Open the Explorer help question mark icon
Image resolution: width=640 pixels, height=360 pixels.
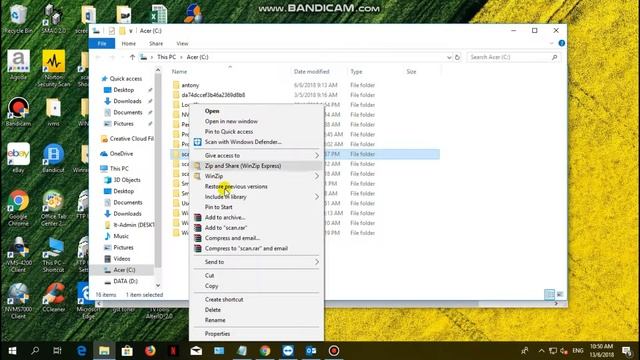(562, 43)
